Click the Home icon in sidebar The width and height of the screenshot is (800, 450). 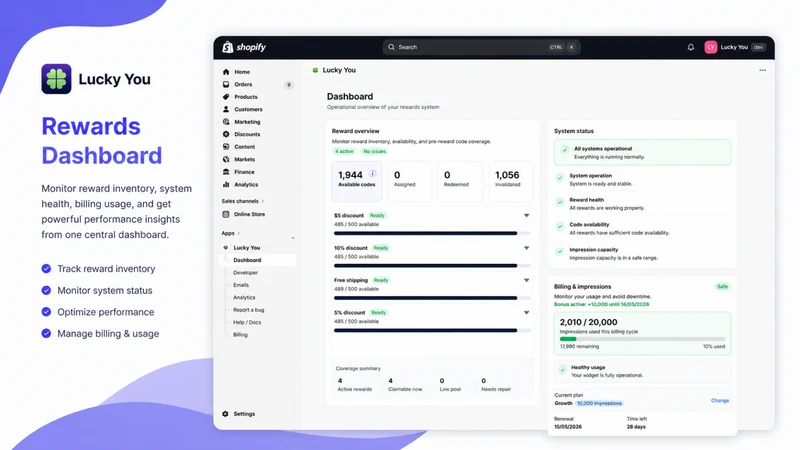pyautogui.click(x=226, y=72)
